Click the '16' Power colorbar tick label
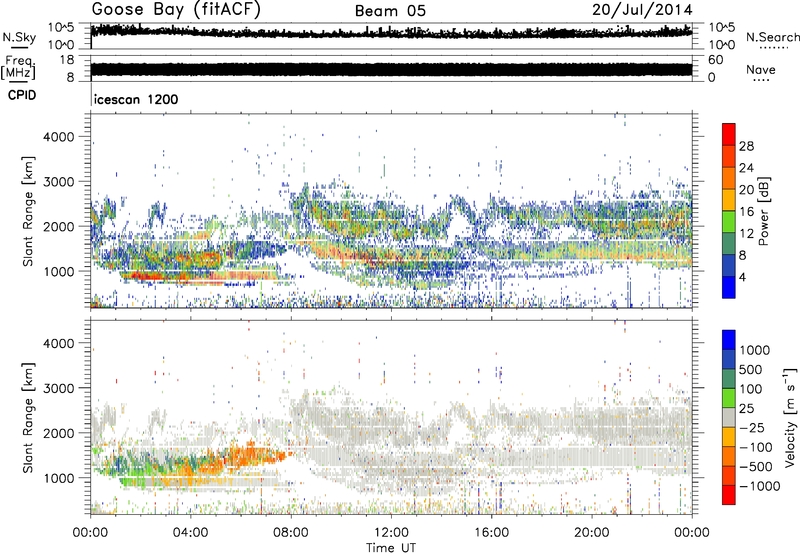This screenshot has height=554, width=800. tap(746, 212)
